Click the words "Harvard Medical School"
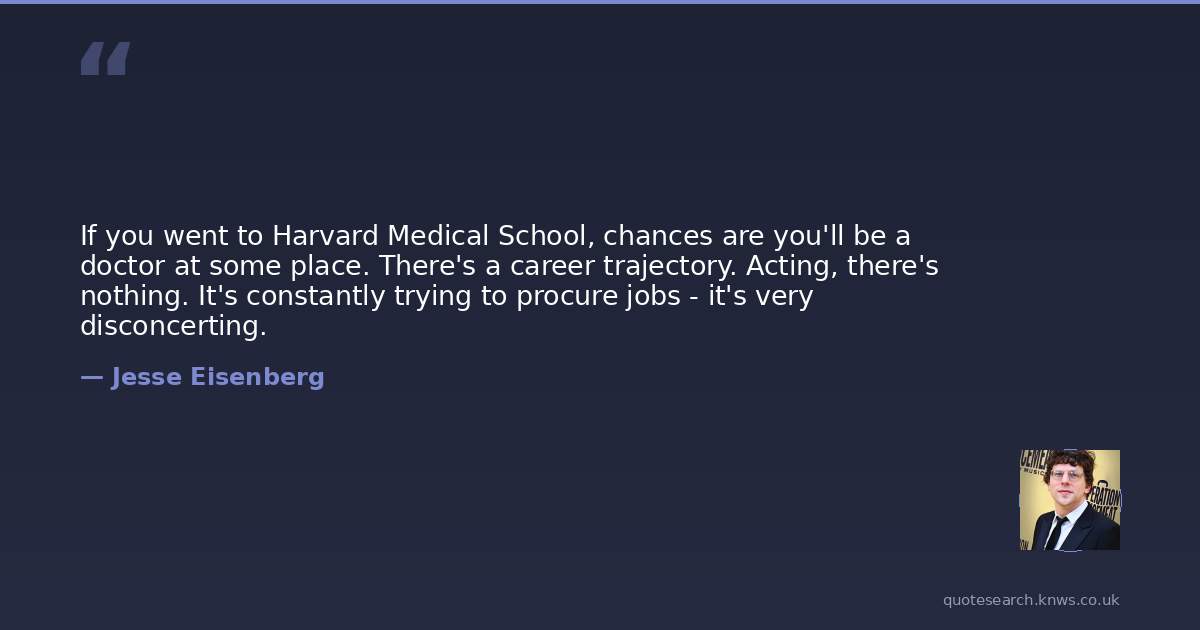This screenshot has height=630, width=1200. coord(433,236)
